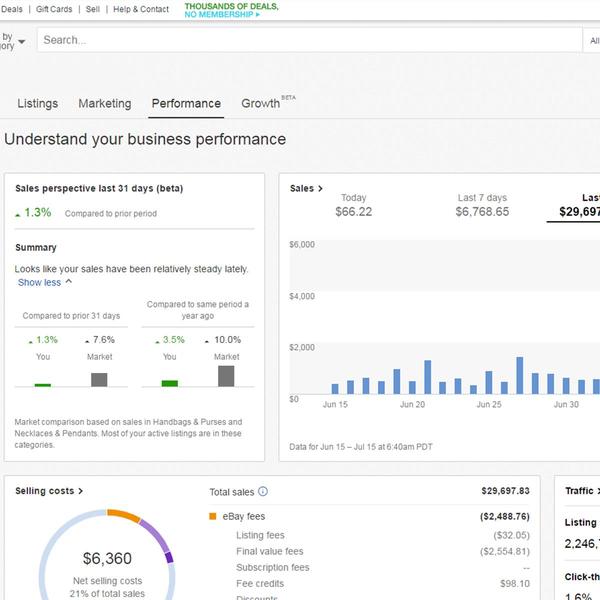Click the eBay fees label
This screenshot has width=600, height=600.
point(244,516)
